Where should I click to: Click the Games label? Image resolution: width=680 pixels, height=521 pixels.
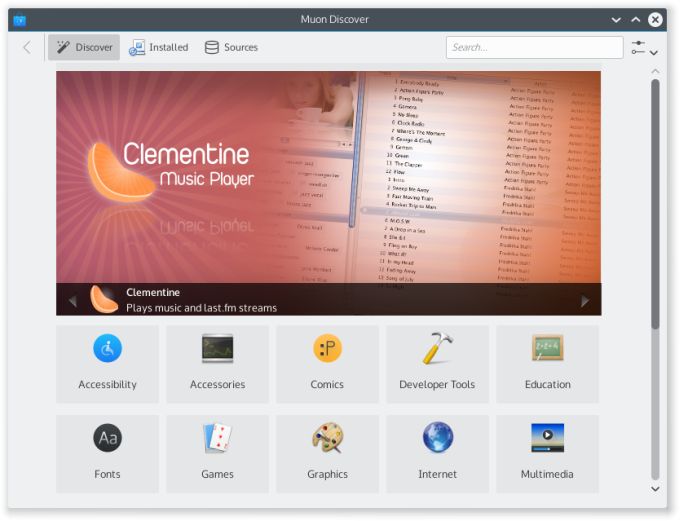[217, 474]
